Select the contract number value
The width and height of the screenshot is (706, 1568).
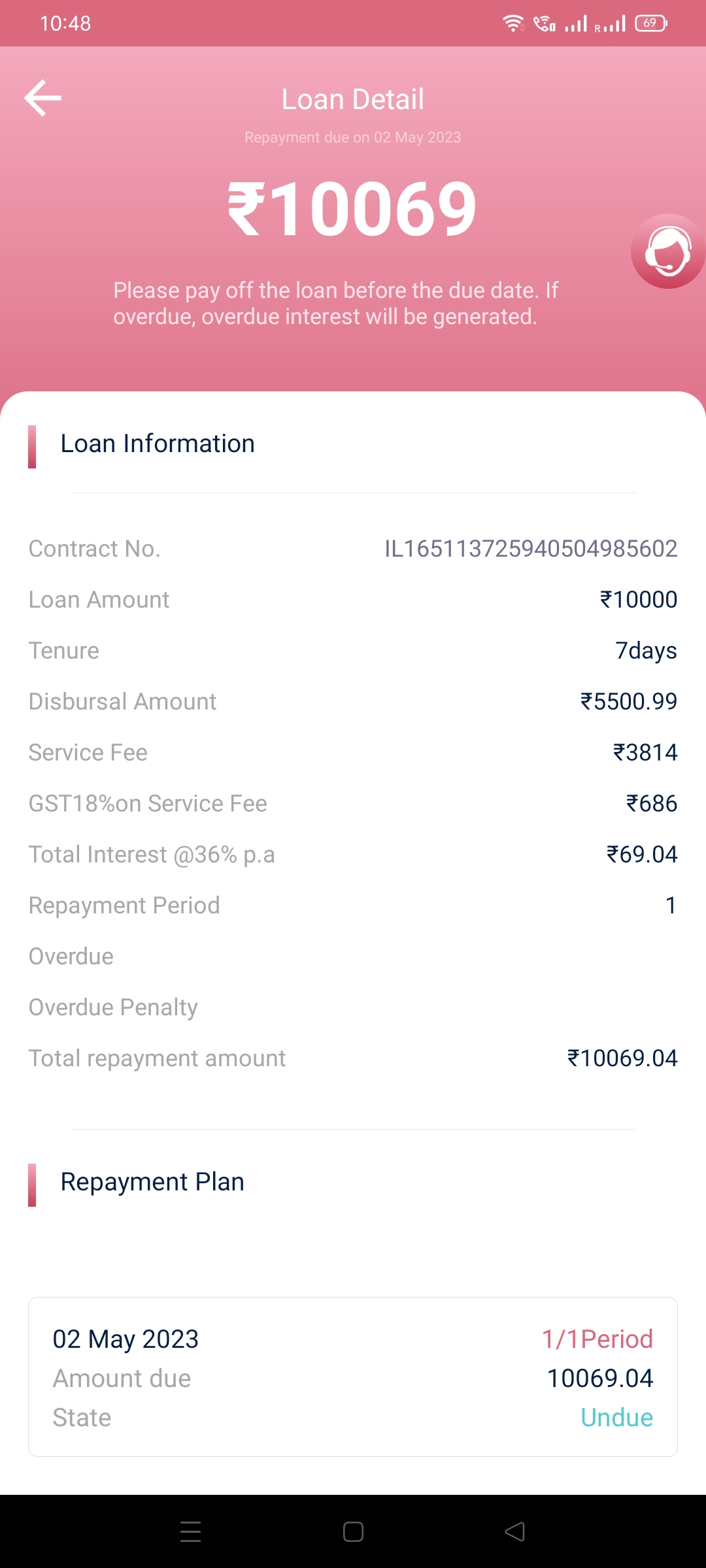(530, 549)
